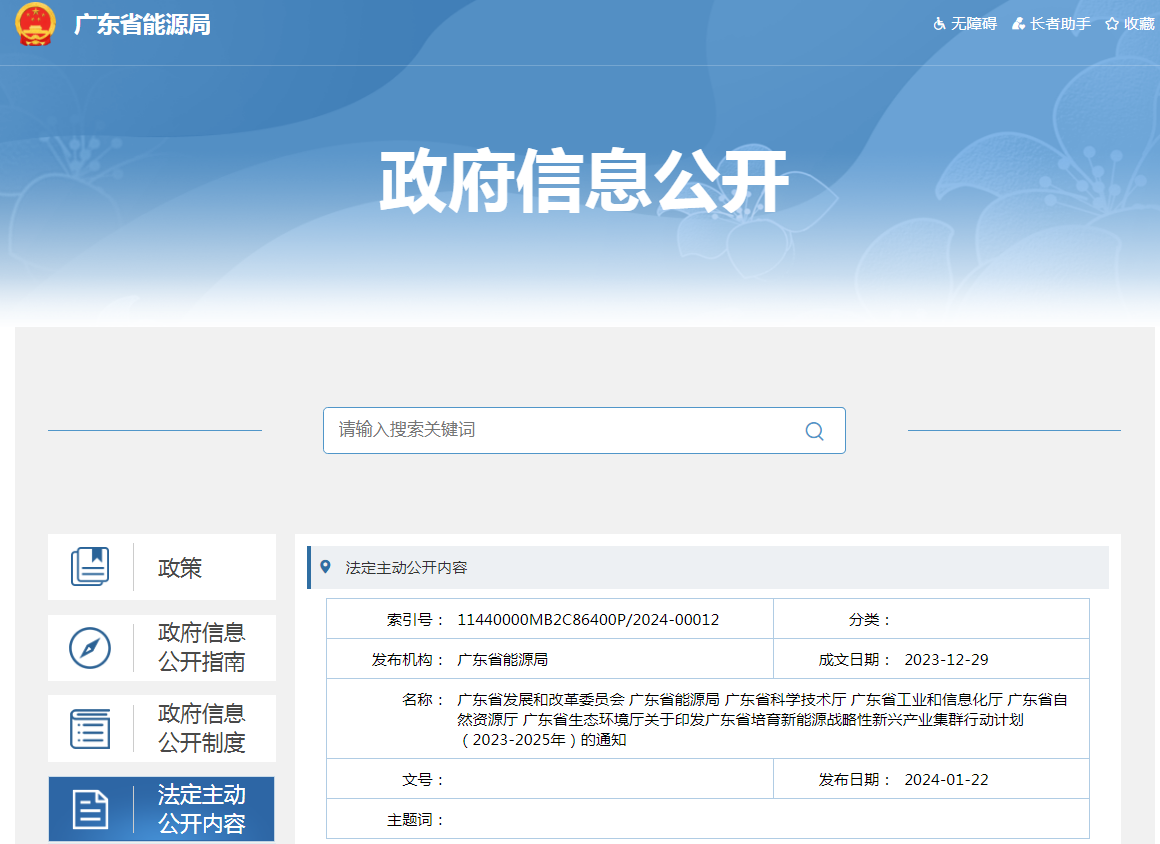The image size is (1160, 844).
Task: Click the 文号 label
Action: click(422, 780)
